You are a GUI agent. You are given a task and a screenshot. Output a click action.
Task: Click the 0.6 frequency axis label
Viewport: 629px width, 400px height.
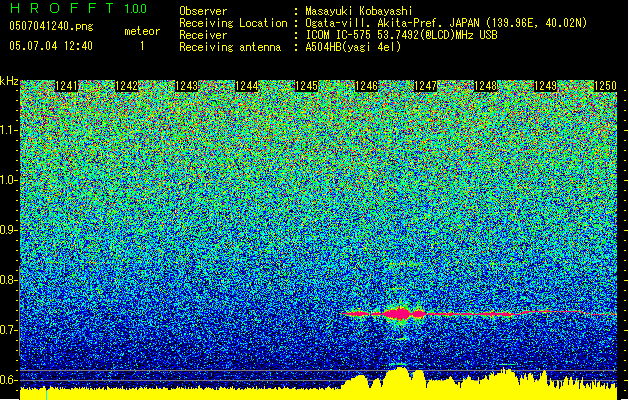tap(9, 380)
